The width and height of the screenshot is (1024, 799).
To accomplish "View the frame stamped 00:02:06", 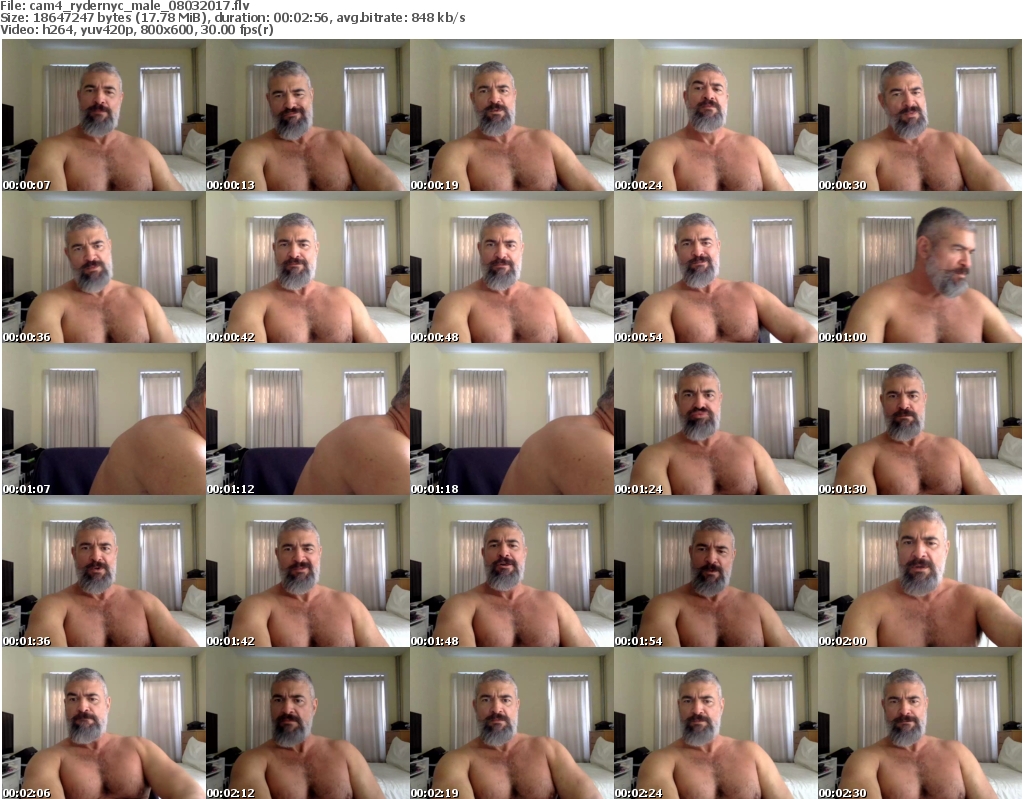I will pyautogui.click(x=104, y=723).
